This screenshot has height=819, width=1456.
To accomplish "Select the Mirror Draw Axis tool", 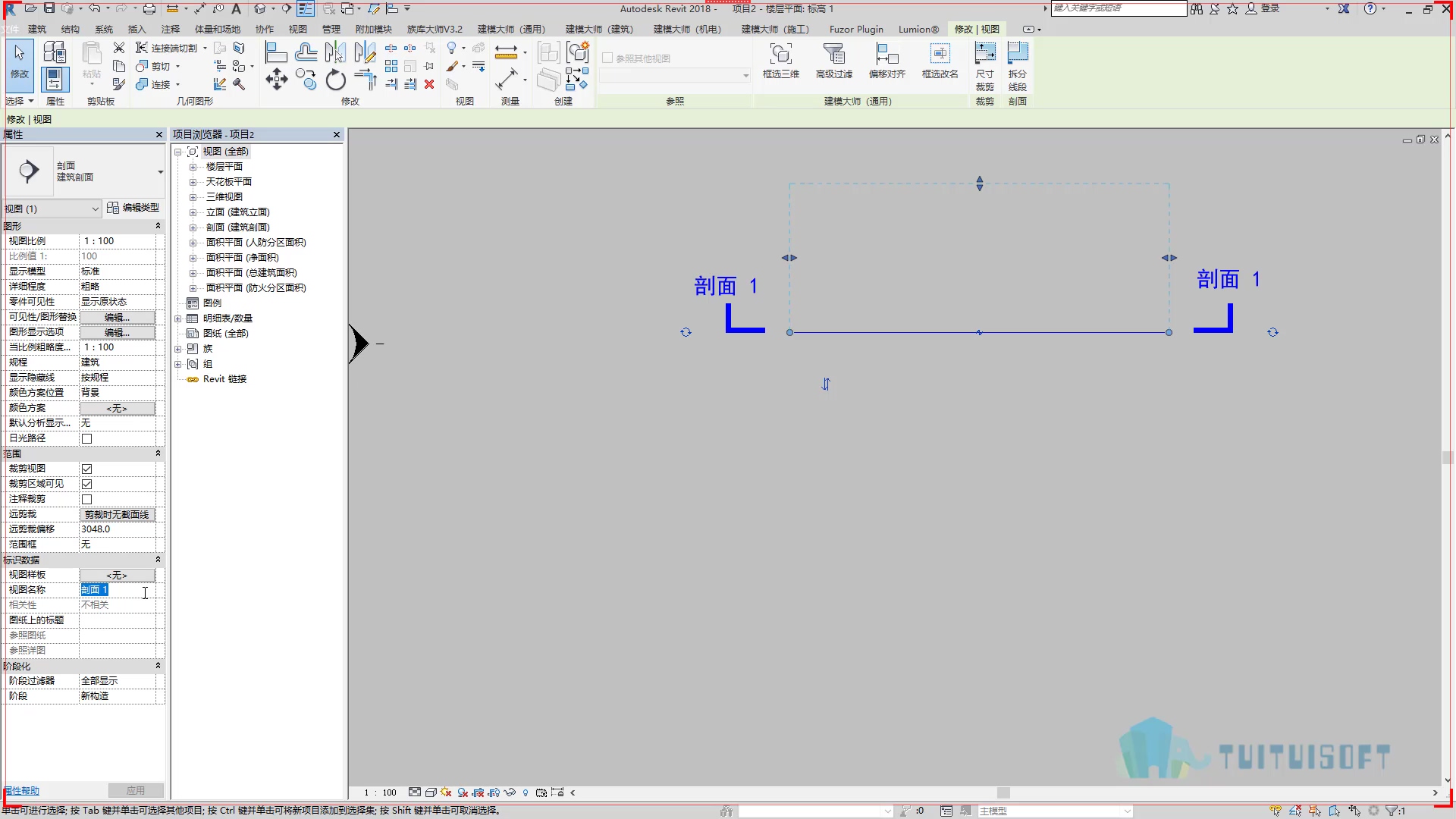I will pos(365,52).
